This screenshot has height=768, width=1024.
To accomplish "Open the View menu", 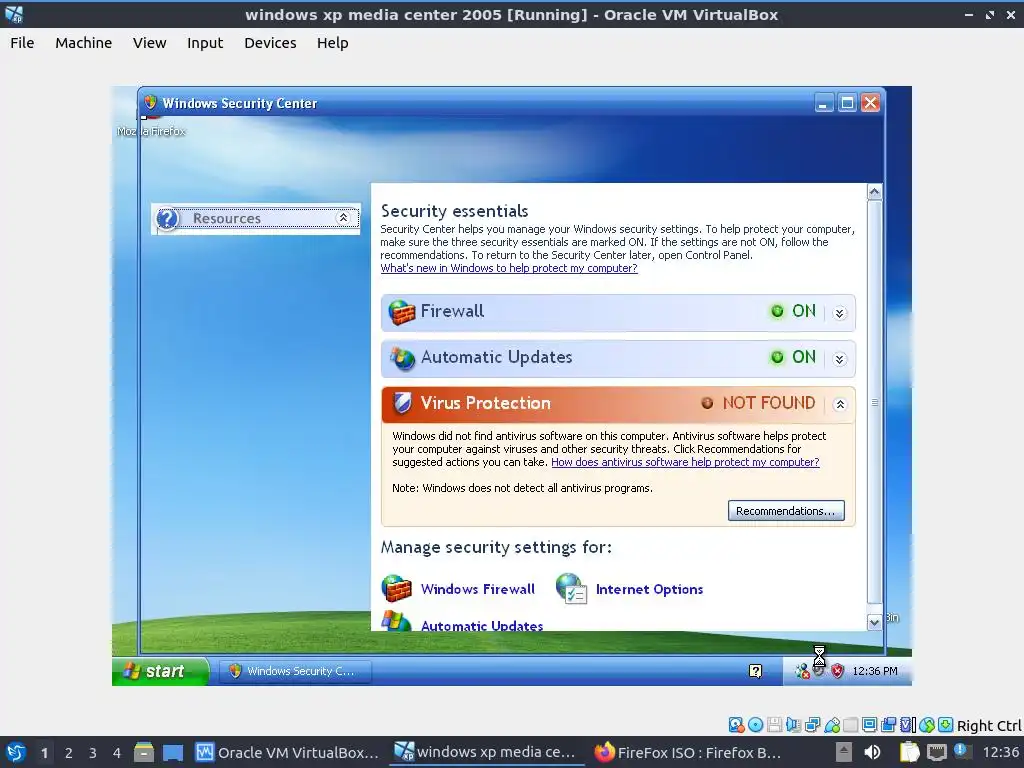I will click(x=150, y=43).
